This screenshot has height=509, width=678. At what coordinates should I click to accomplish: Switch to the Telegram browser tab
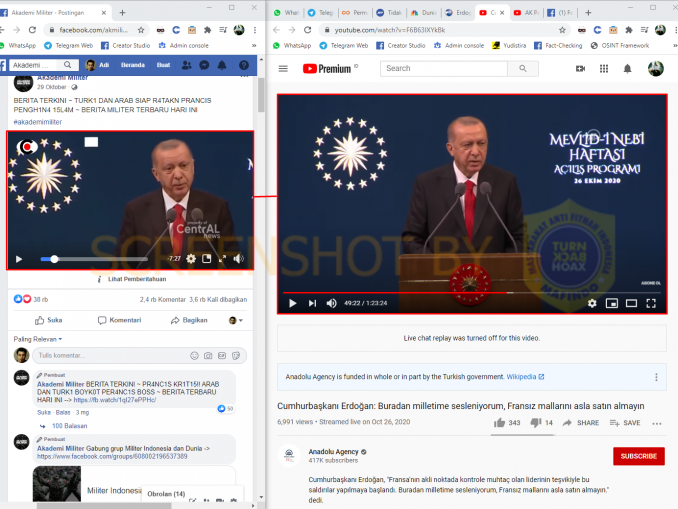(x=321, y=13)
